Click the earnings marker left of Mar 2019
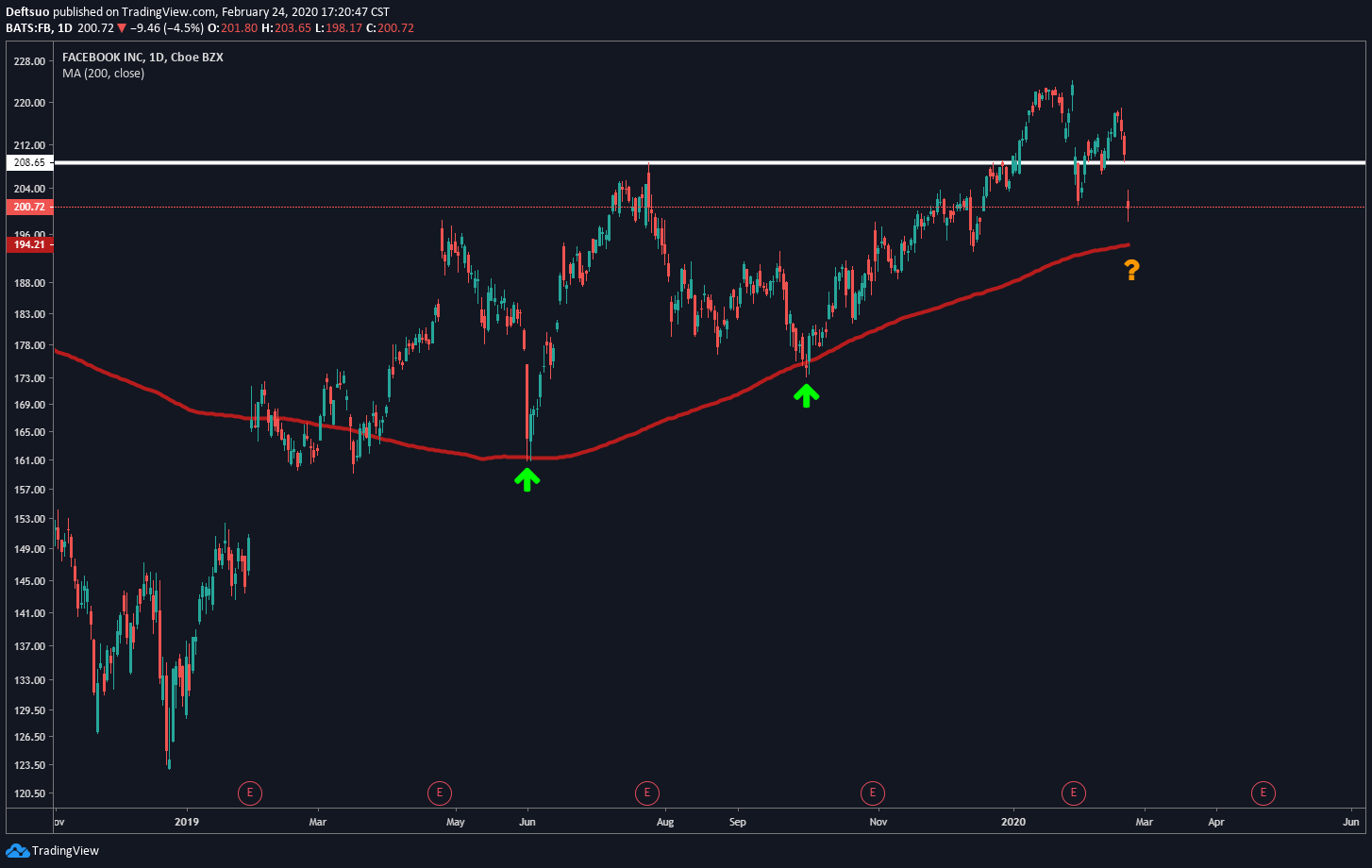Screen dimensions: 1372x868 [249, 793]
